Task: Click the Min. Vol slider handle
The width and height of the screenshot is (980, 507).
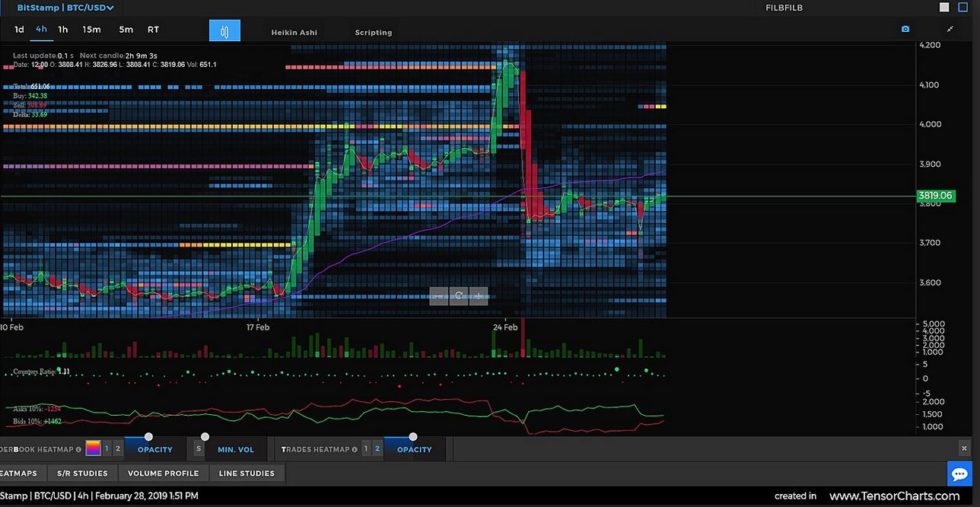Action: [x=205, y=437]
